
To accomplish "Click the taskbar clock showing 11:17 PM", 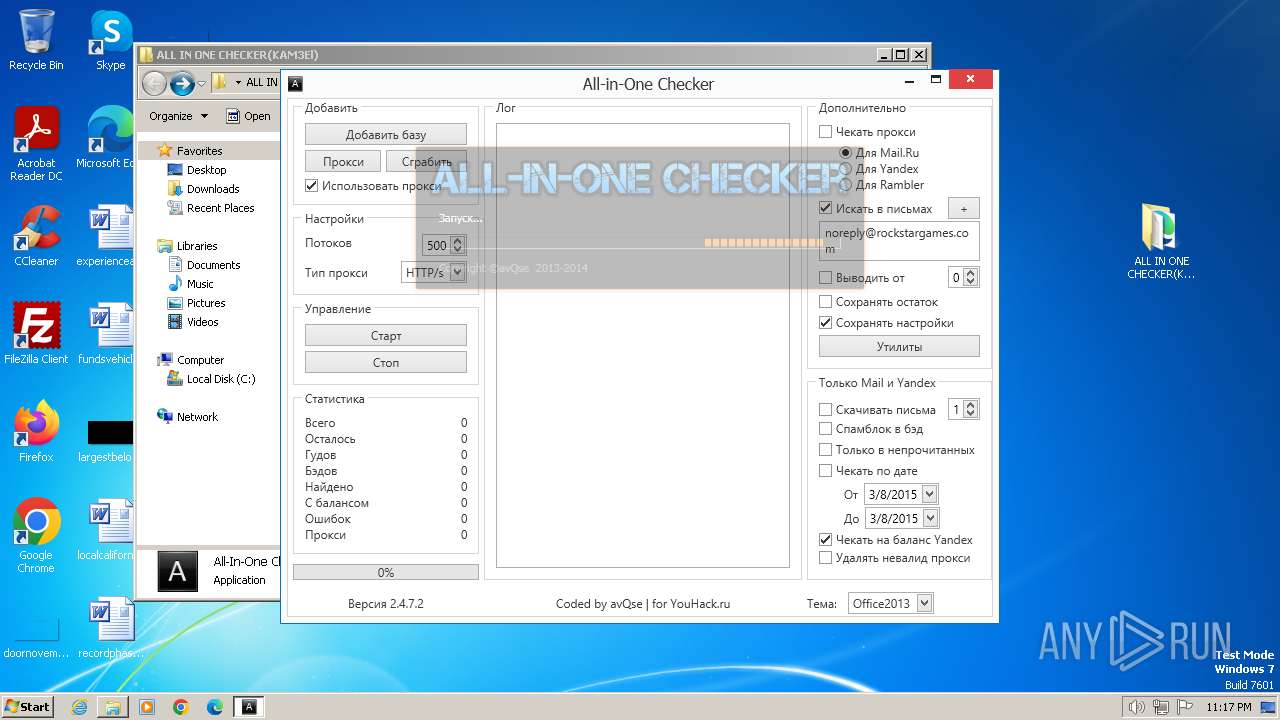I will click(1228, 707).
